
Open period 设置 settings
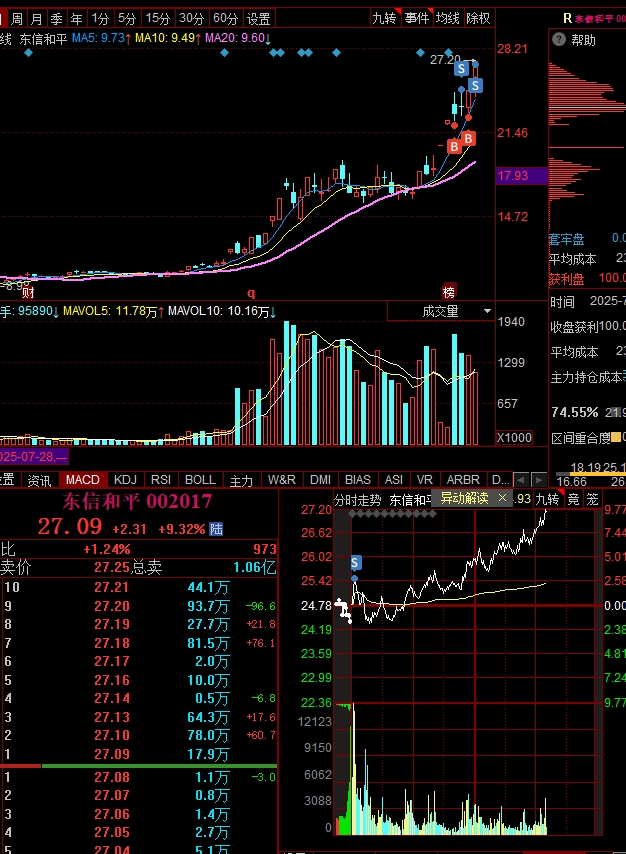click(x=259, y=19)
